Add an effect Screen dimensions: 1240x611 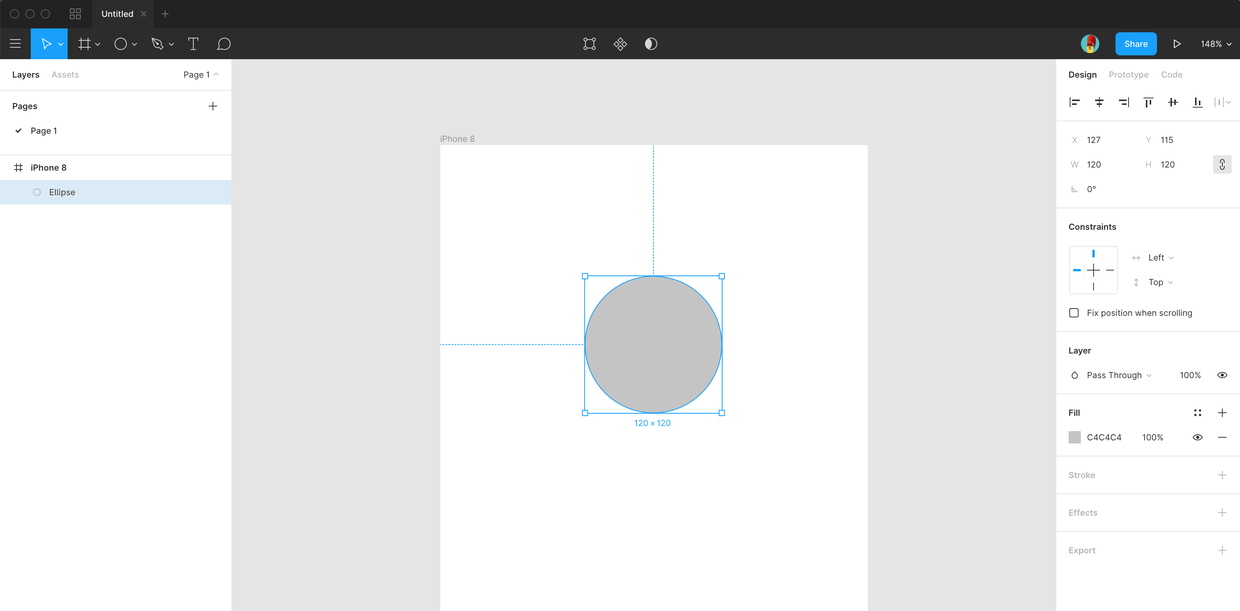point(1222,513)
